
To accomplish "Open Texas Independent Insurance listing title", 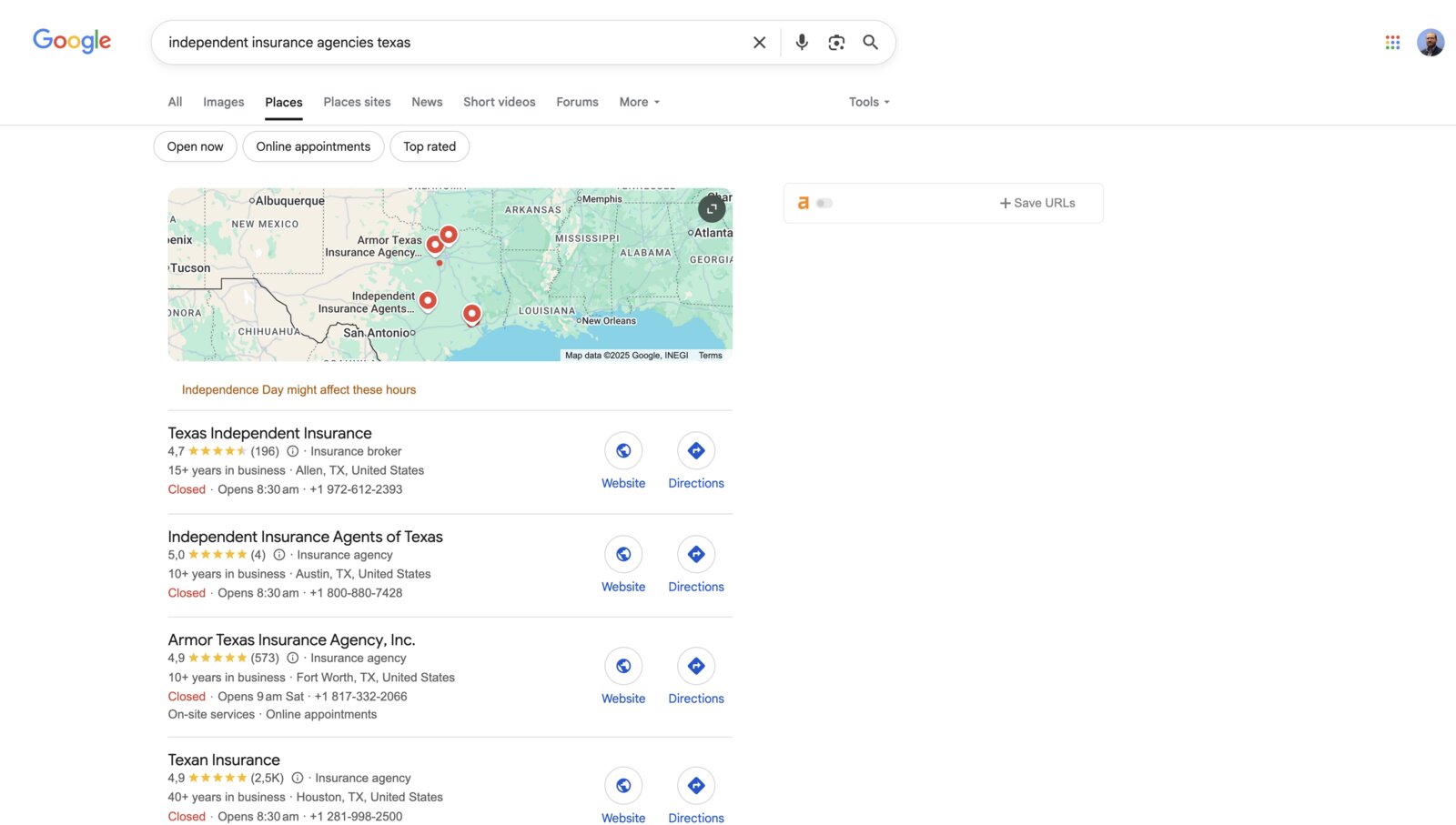I will point(269,433).
